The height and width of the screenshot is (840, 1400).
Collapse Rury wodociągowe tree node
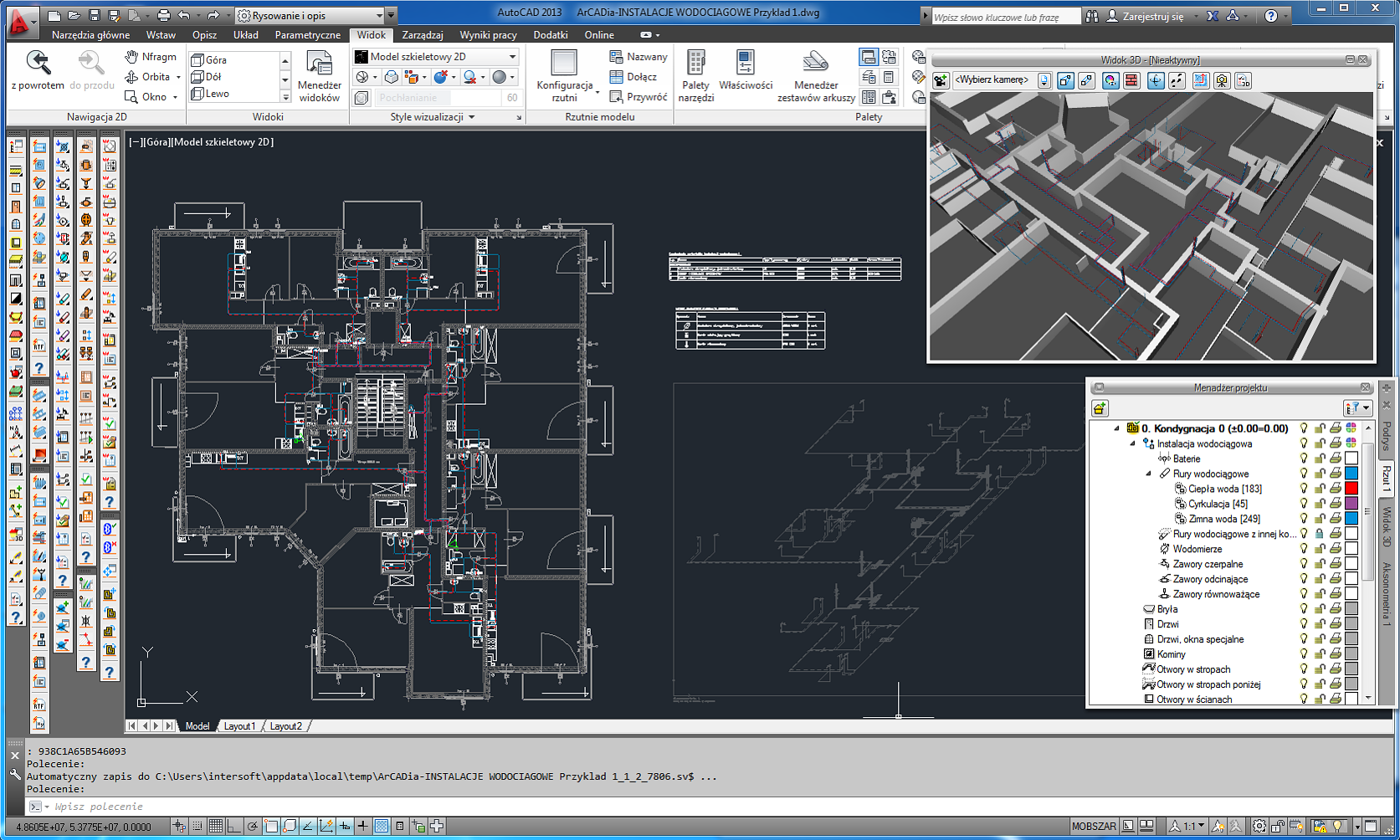coord(1148,474)
